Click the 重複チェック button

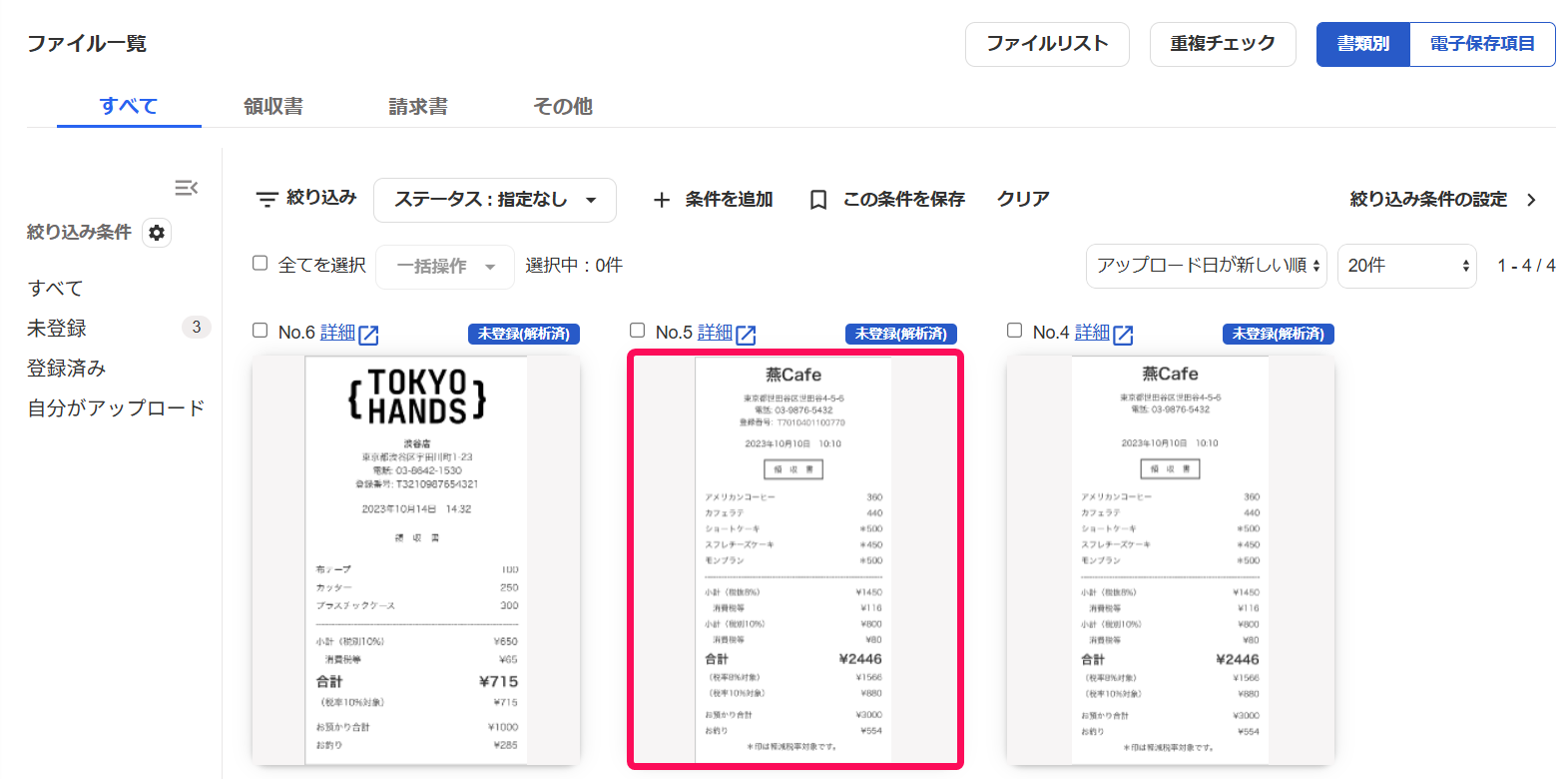pos(1223,44)
